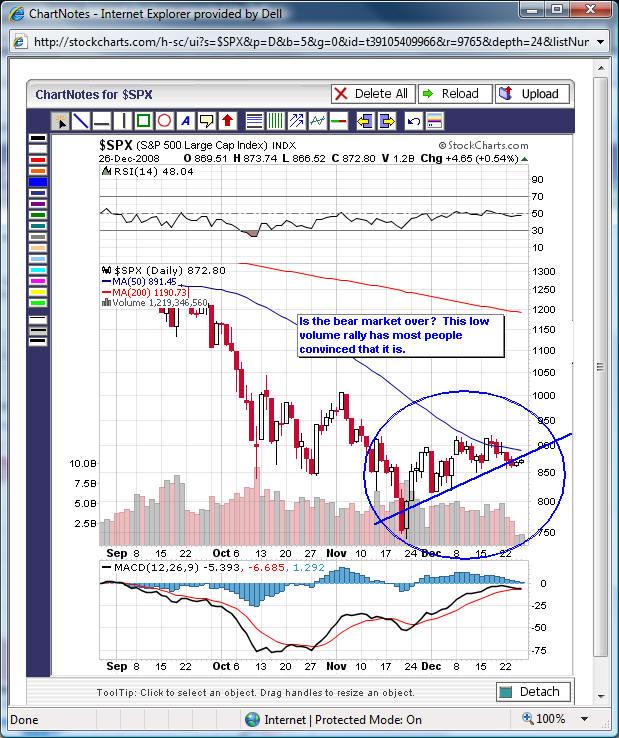The height and width of the screenshot is (738, 619).
Task: Click the undo curved arrow icon
Action: click(413, 121)
